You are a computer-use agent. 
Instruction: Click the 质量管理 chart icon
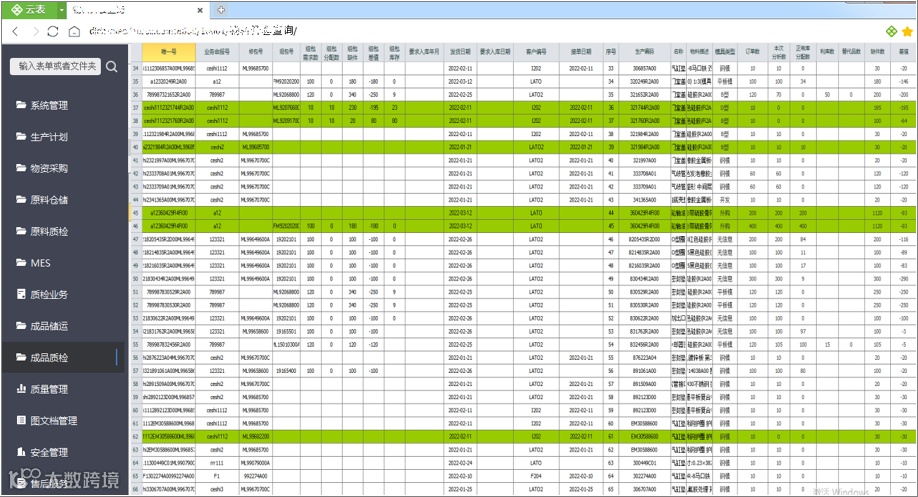pyautogui.click(x=21, y=389)
